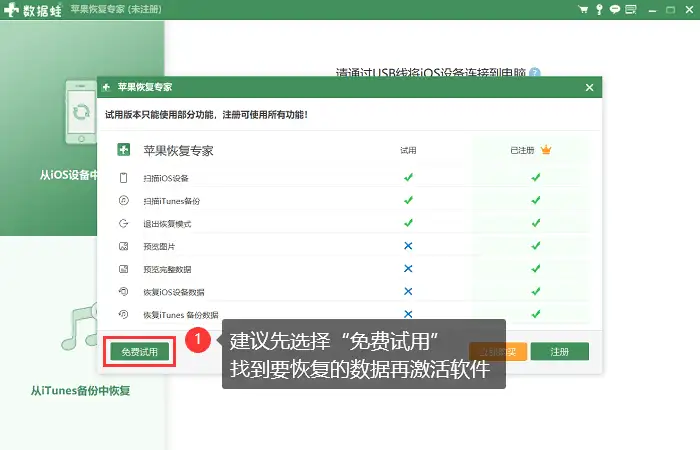
Task: Click the 已注册 column header
Action: click(x=522, y=150)
